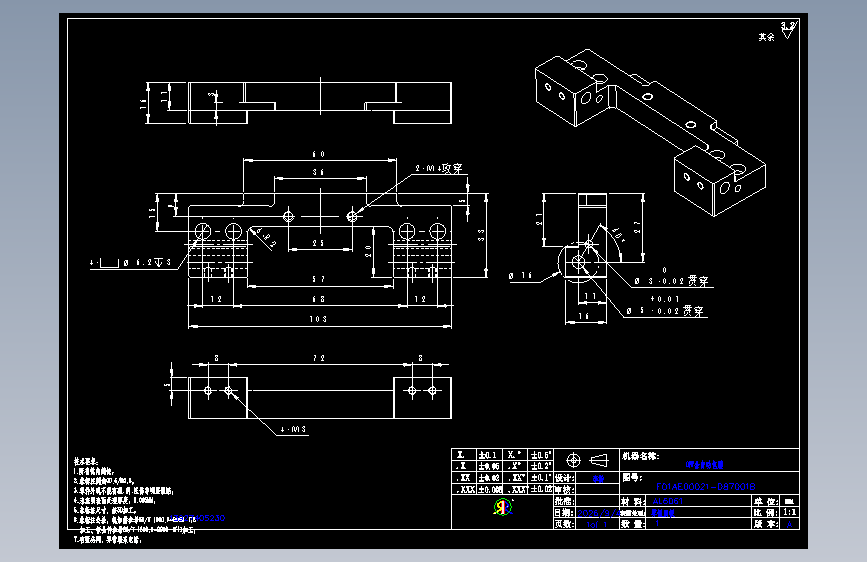
Task: Click the 1:1 scale value
Action: pos(790,512)
